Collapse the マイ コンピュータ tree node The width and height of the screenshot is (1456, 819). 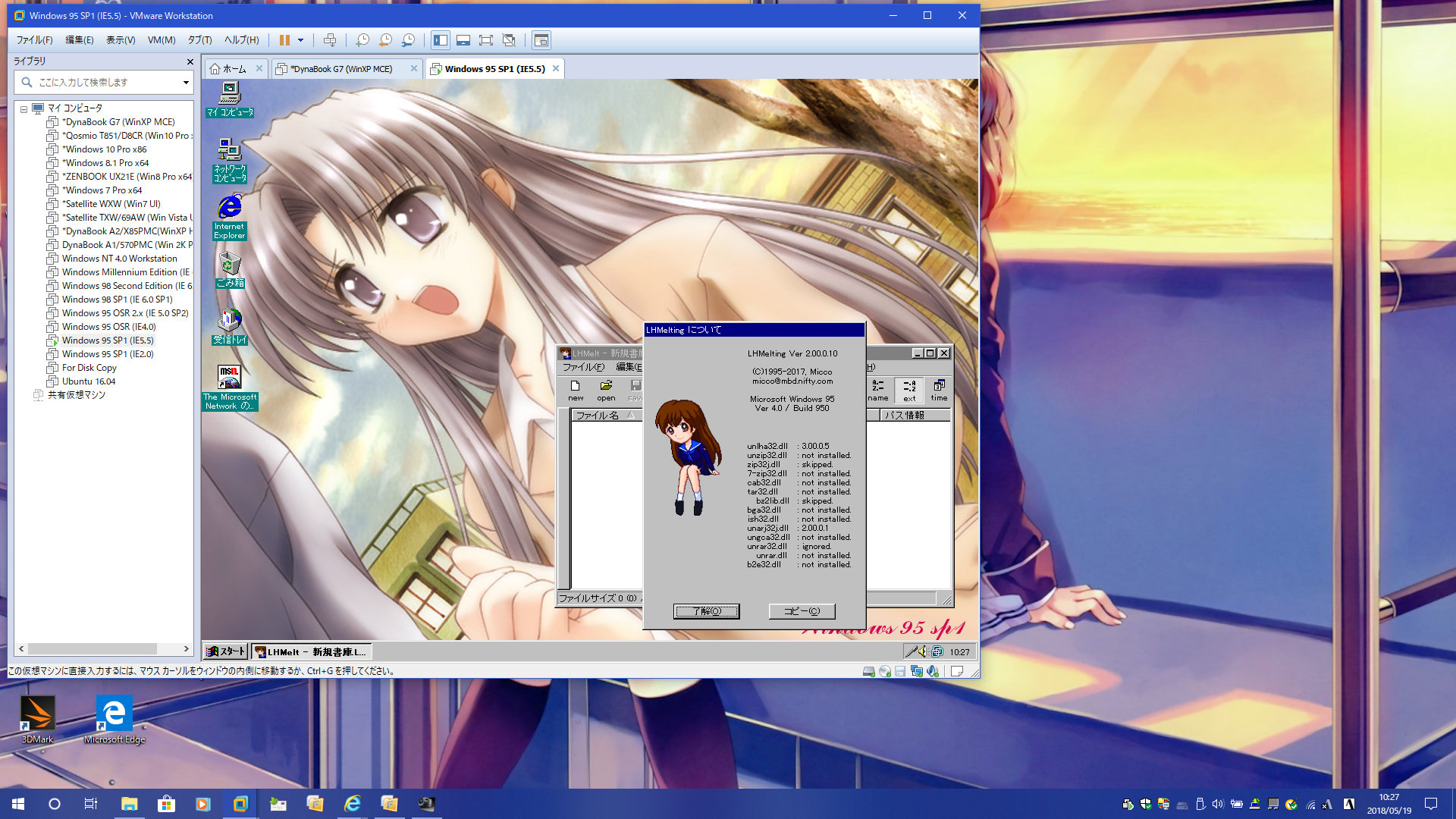point(24,109)
